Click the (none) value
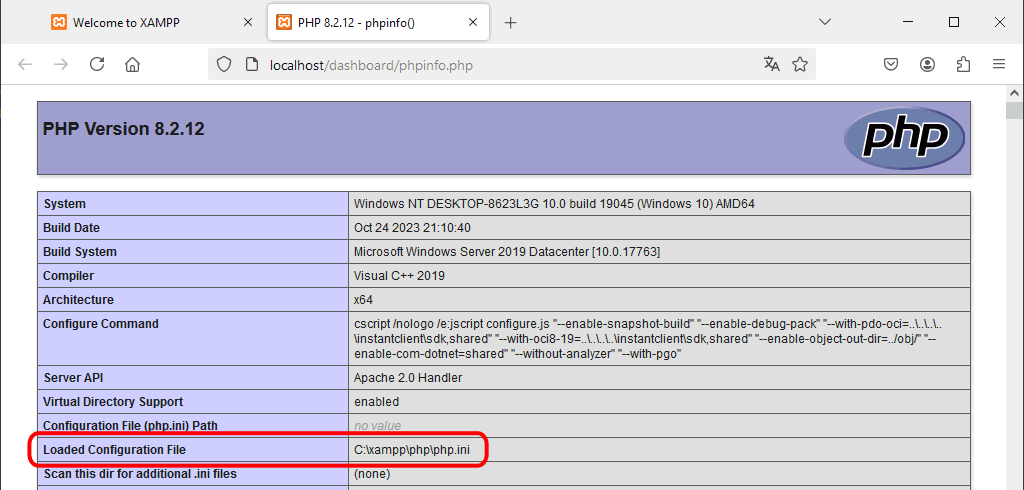 tap(372, 474)
